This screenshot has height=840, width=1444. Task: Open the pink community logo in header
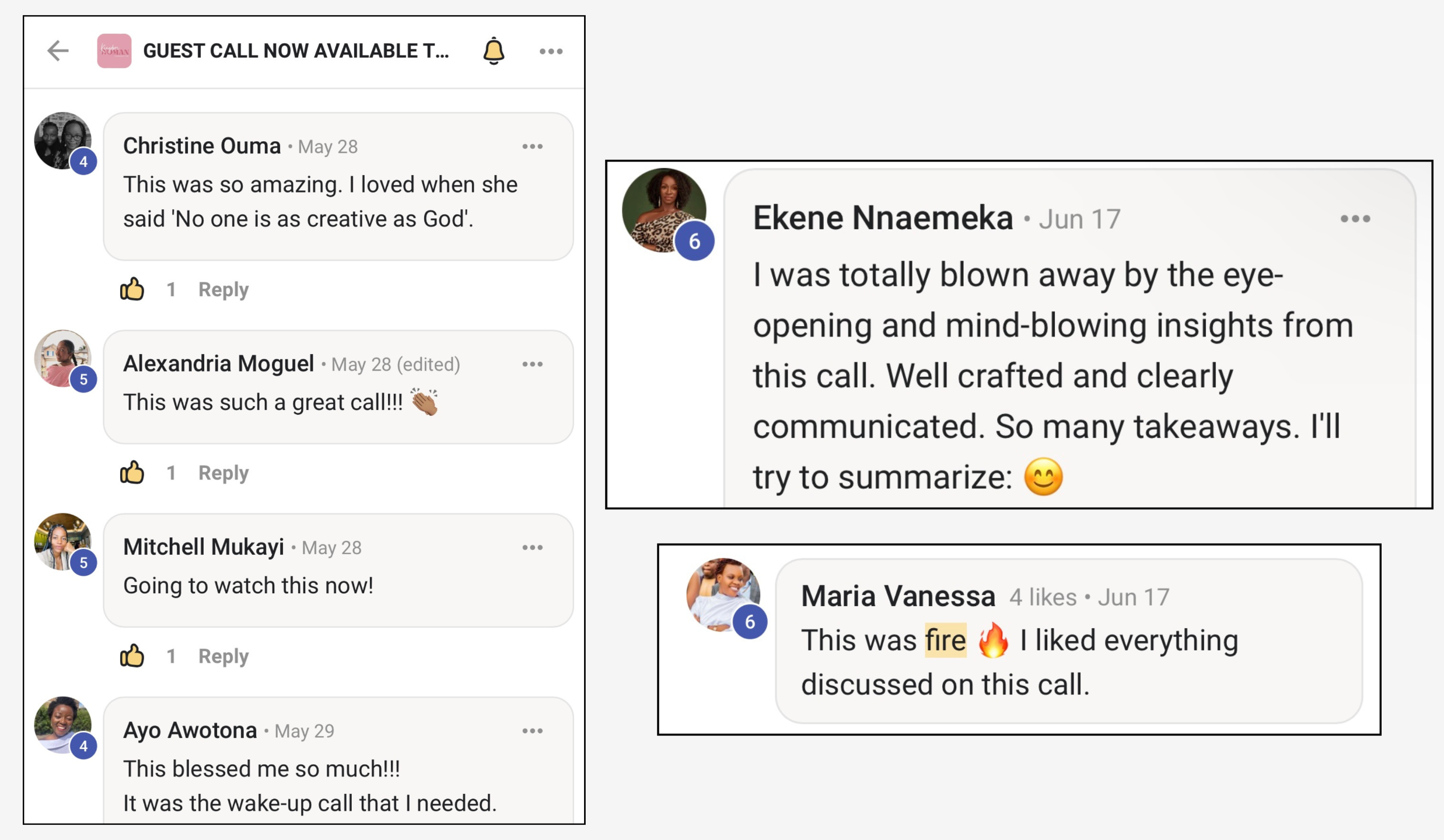pos(114,51)
